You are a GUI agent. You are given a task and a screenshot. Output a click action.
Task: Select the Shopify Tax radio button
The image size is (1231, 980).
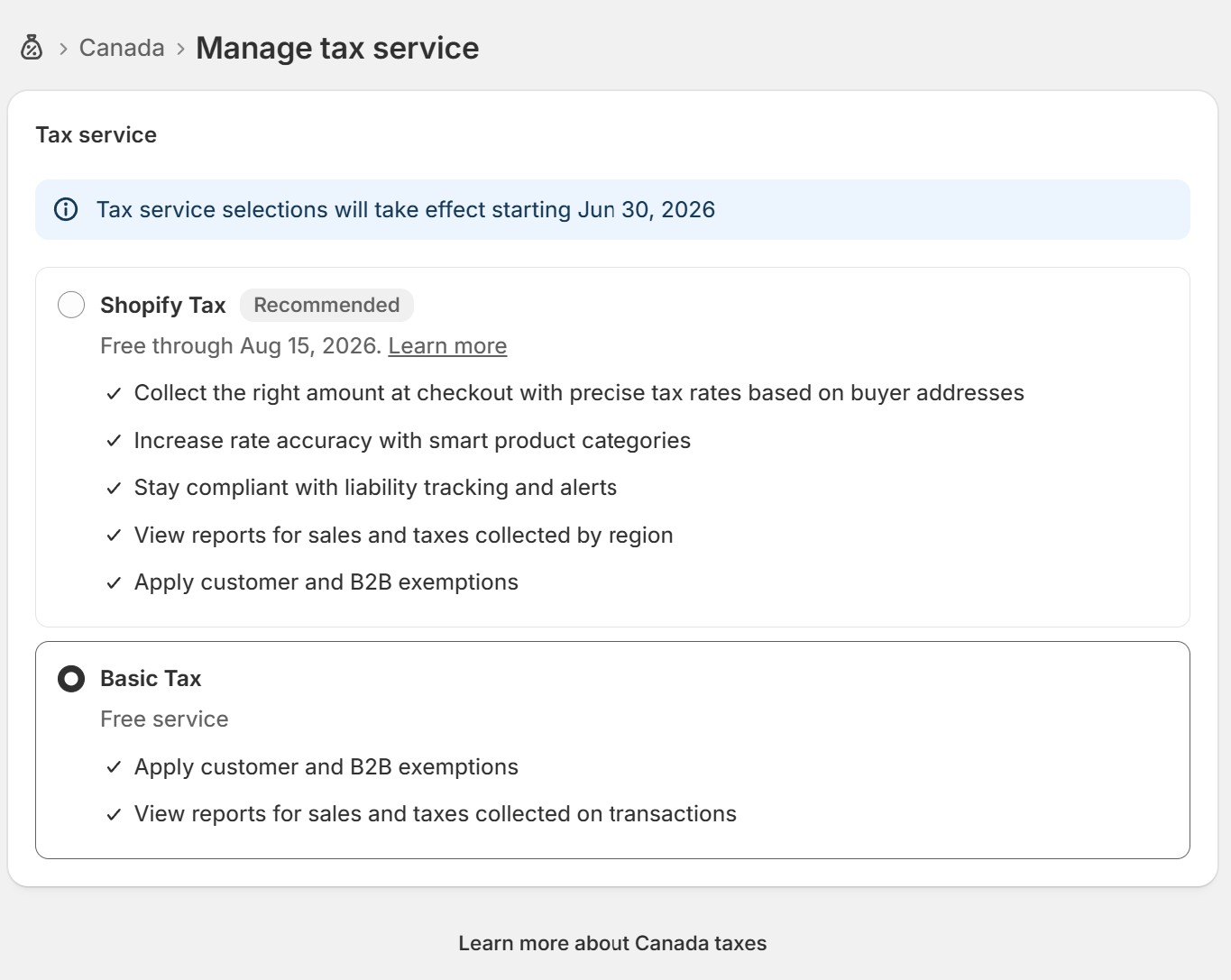tap(71, 305)
